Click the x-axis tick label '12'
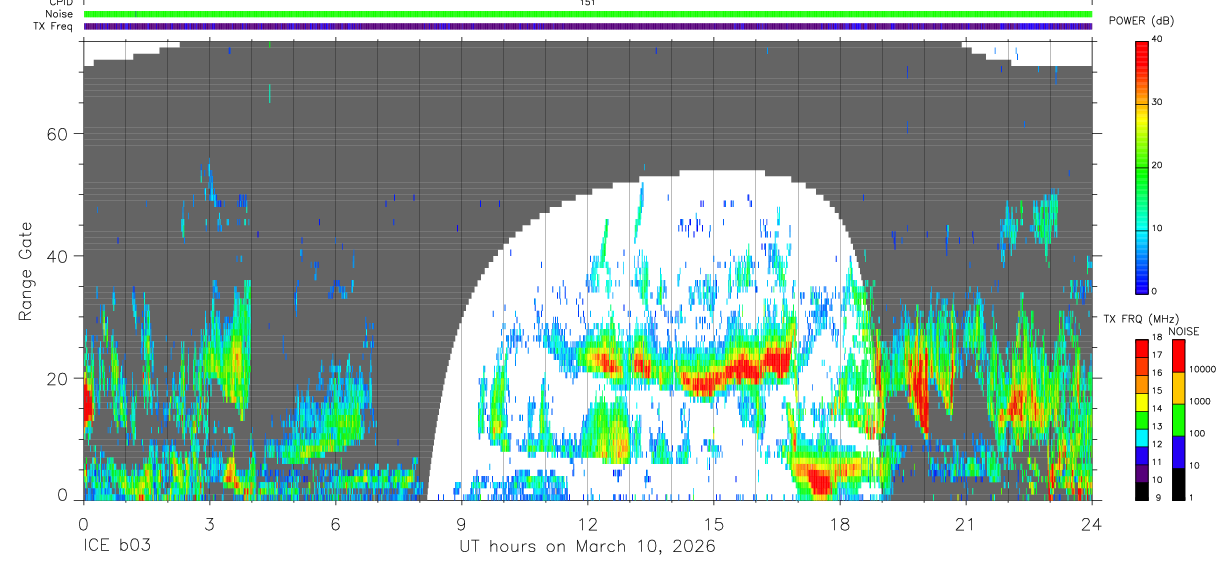This screenshot has height=567, width=1228. click(x=587, y=524)
